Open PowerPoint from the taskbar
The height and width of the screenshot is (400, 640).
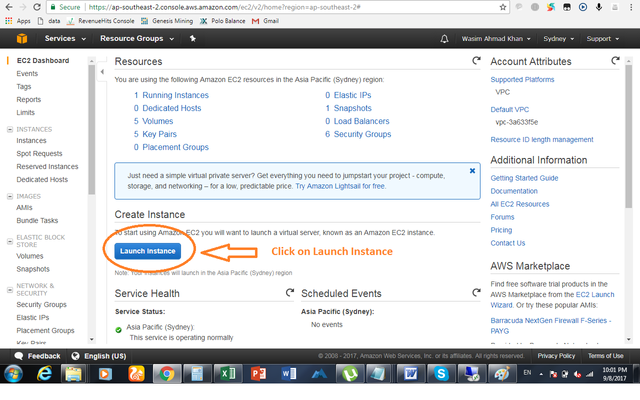tap(258, 373)
